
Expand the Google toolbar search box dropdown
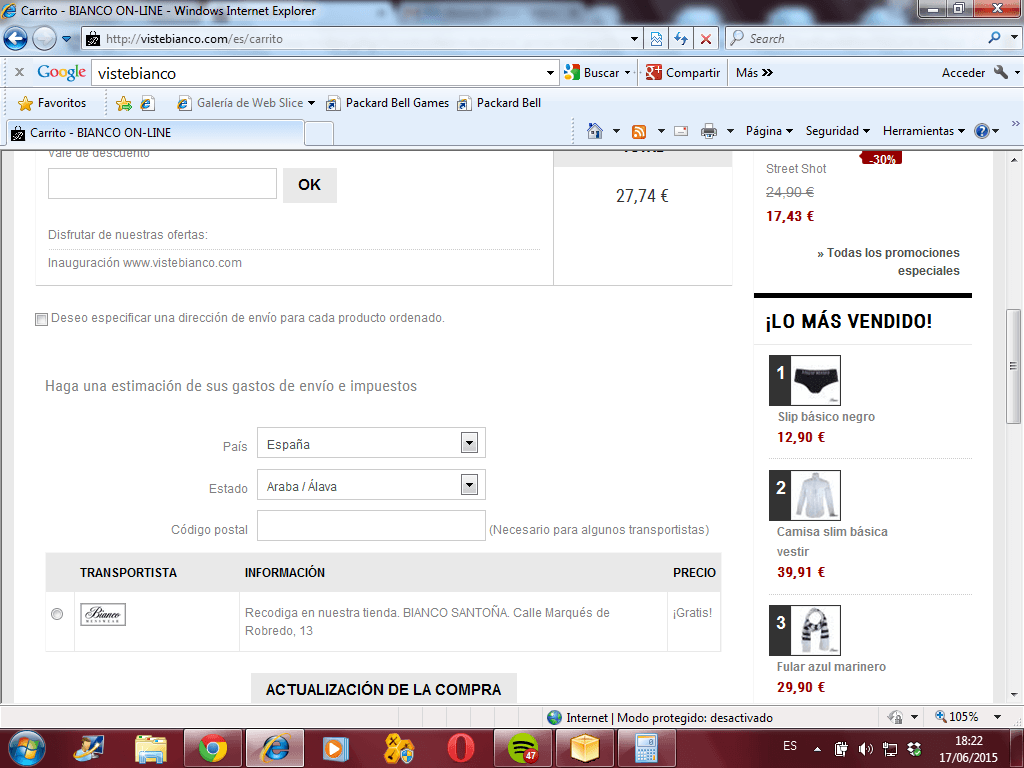[x=550, y=73]
